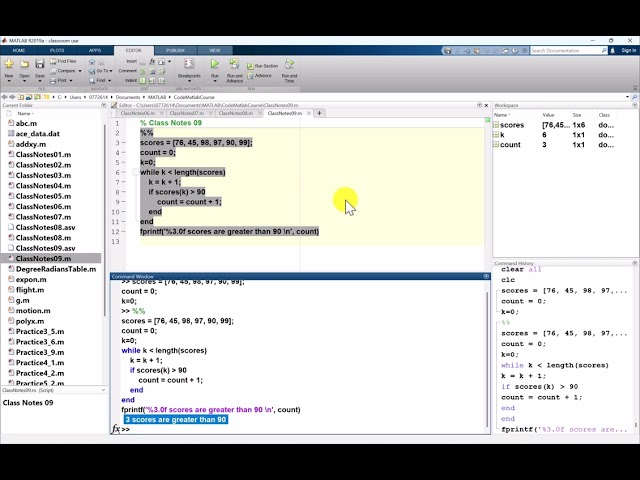Switch to the PUBLISH ribbon tab
640x480 pixels.
[176, 51]
